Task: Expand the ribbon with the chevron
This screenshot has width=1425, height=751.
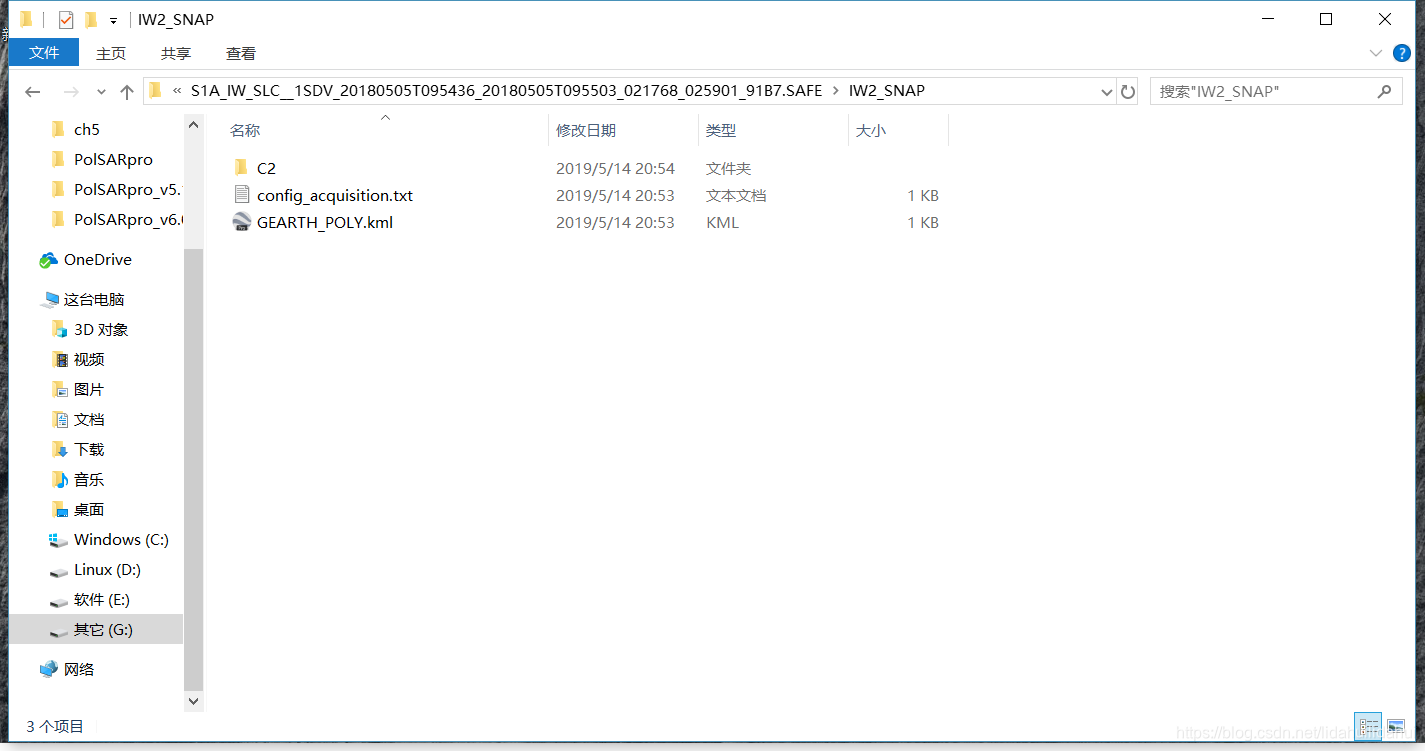Action: [1376, 52]
